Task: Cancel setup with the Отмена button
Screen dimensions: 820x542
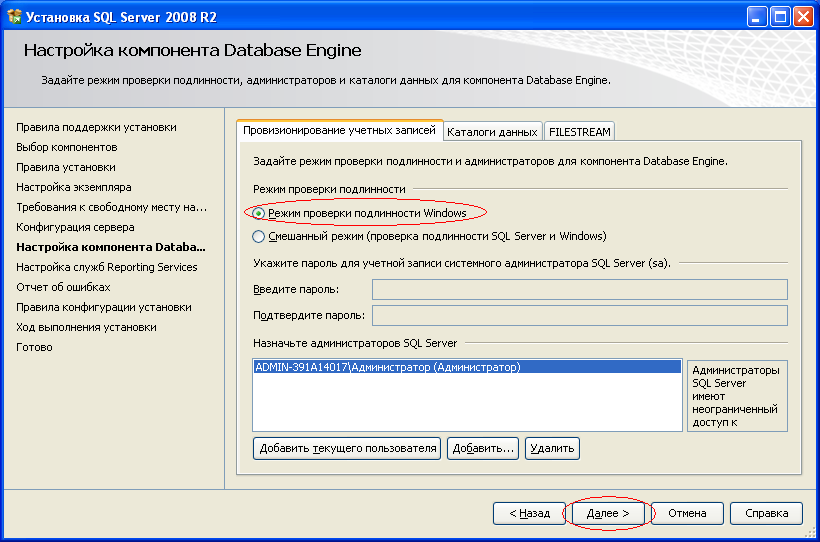Action: 687,513
